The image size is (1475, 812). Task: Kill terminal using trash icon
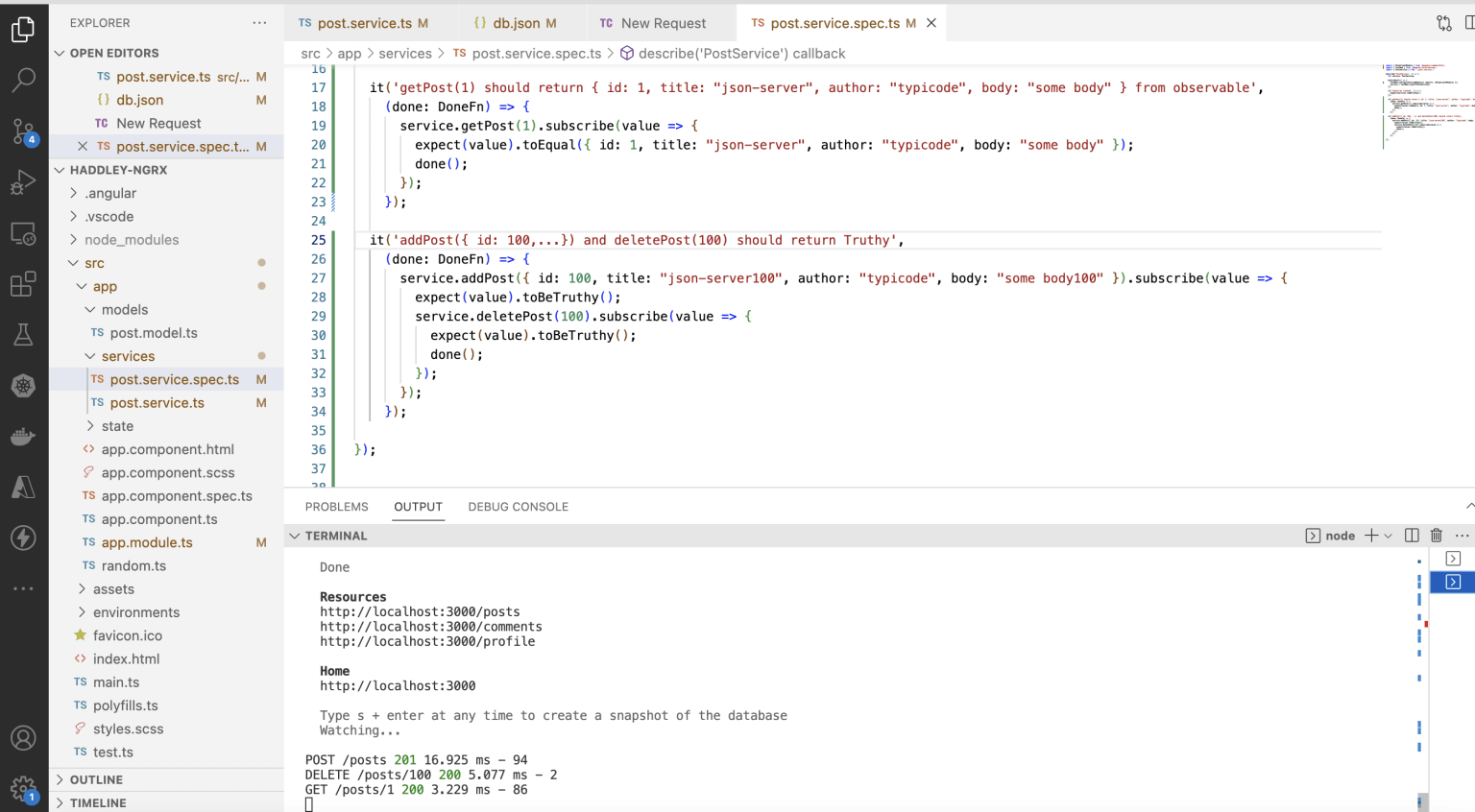[1437, 536]
